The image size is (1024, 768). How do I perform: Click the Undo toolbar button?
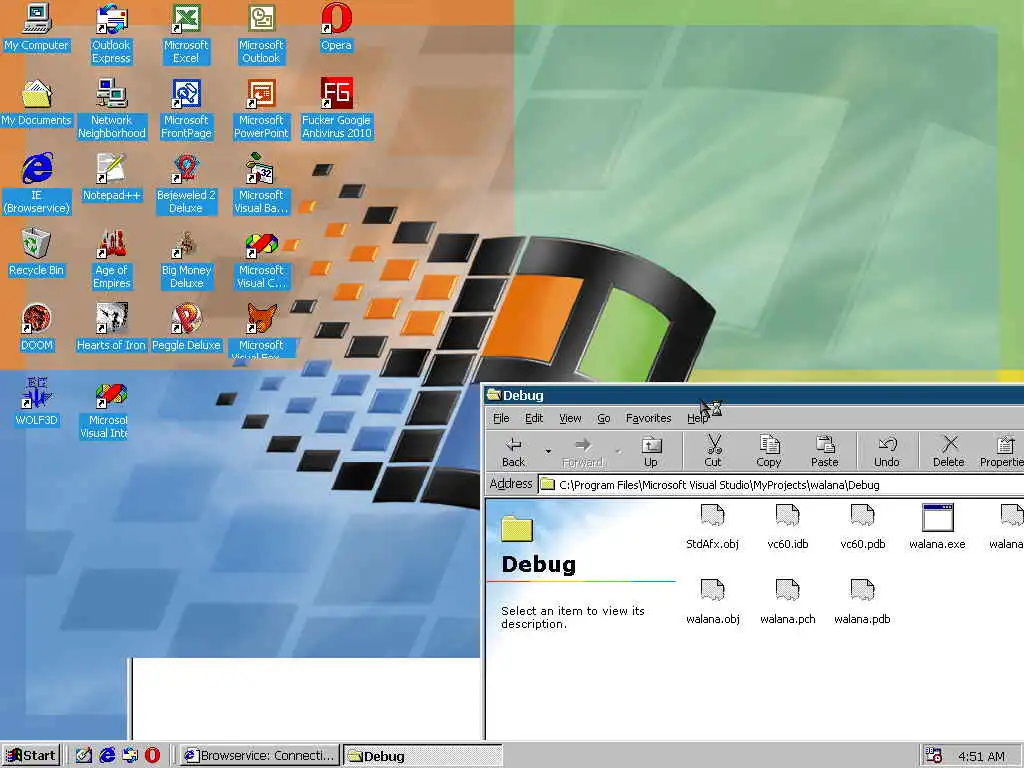tap(886, 451)
